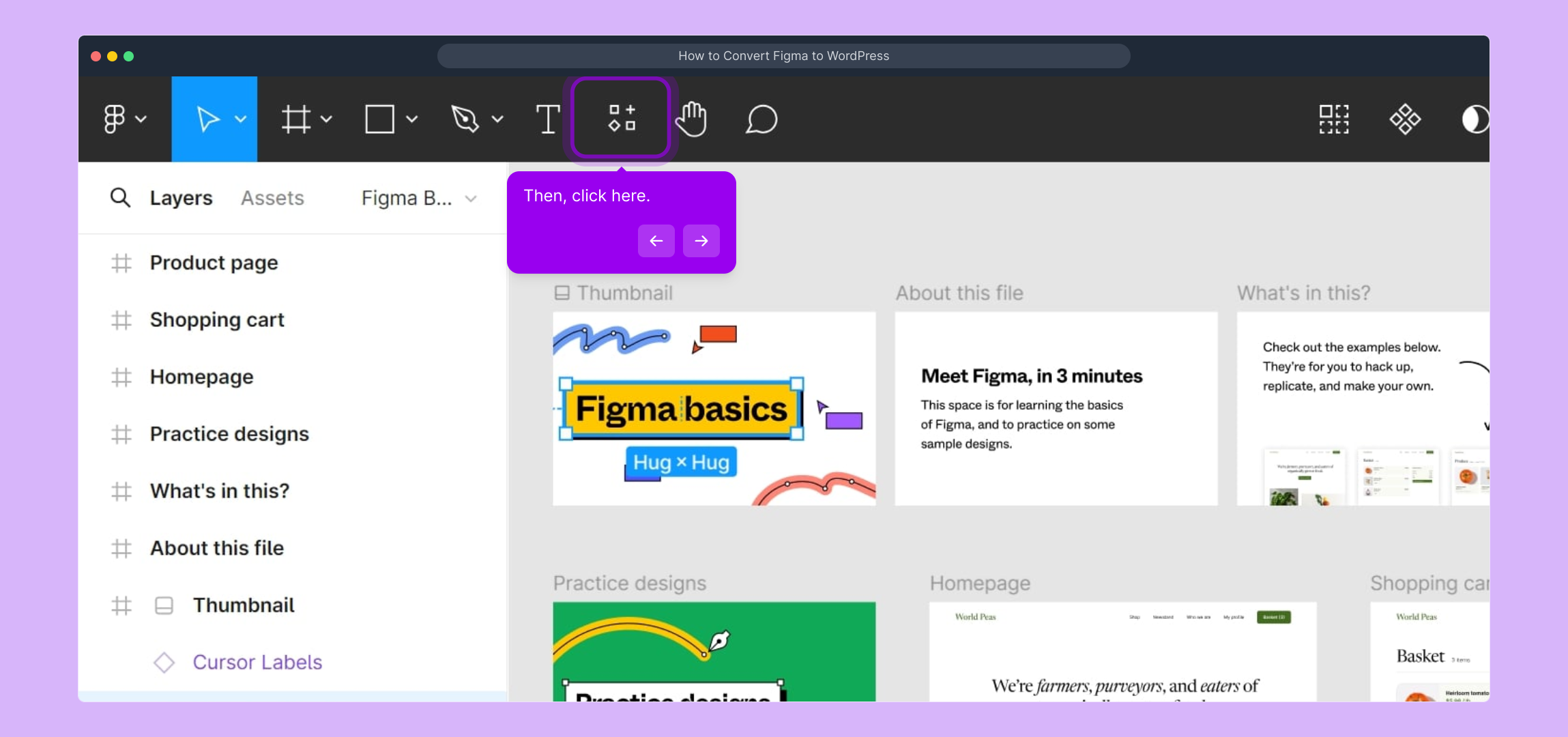Select the Comment tool
The width and height of the screenshot is (1568, 737).
761,119
